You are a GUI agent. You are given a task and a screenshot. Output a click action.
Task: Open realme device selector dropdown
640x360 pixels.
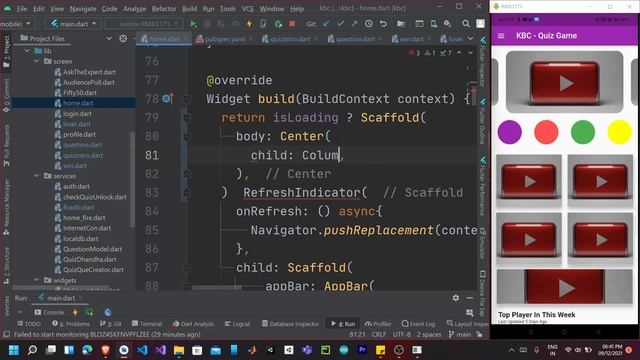(x=144, y=24)
